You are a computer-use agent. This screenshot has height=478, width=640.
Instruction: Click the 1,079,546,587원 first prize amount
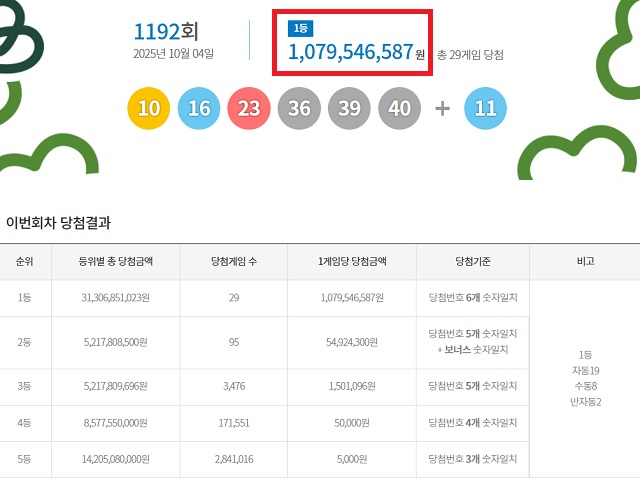tap(350, 51)
